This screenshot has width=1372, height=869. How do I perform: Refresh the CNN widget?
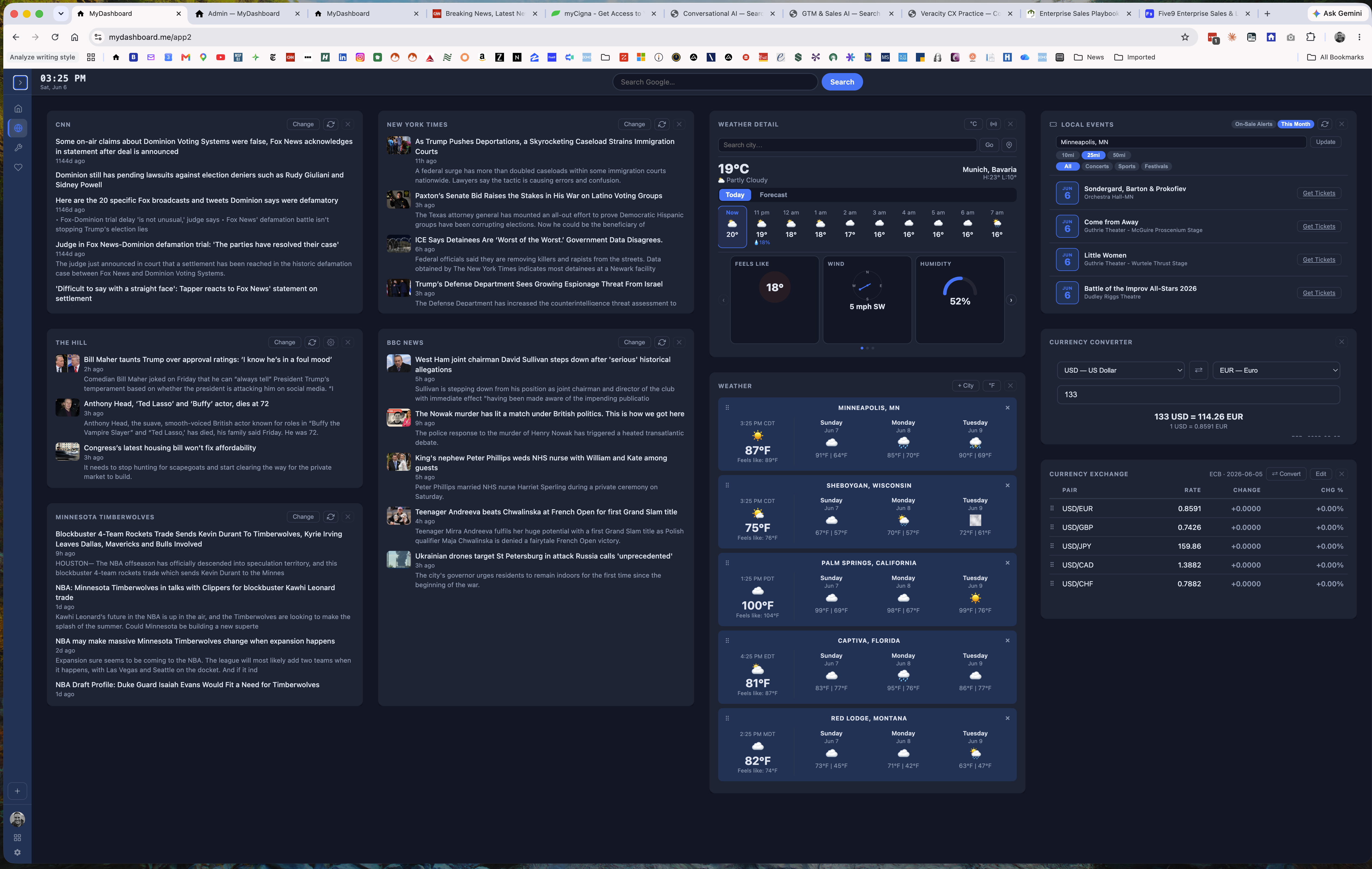point(330,124)
